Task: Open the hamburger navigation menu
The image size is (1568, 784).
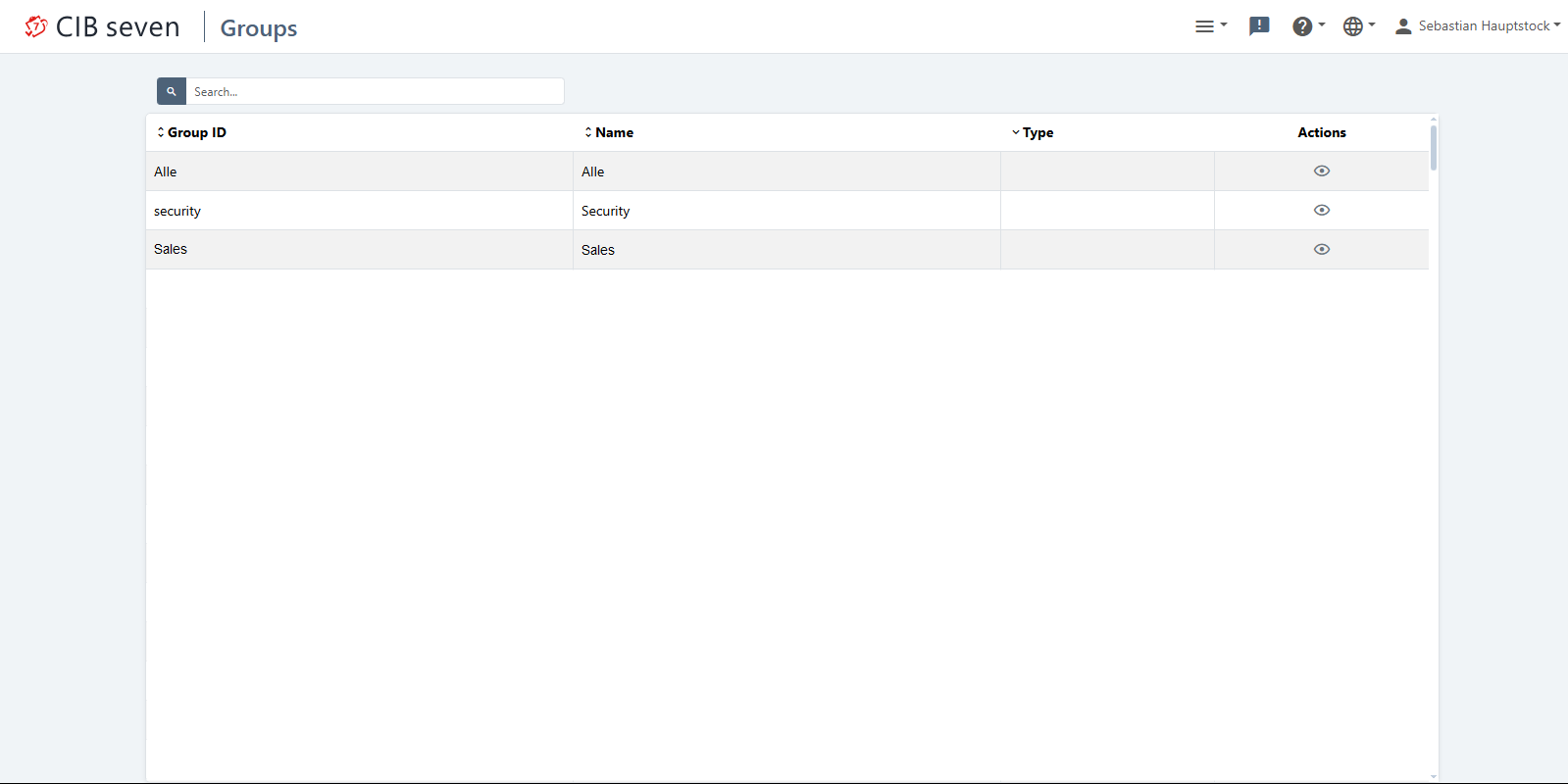Action: coord(1210,26)
